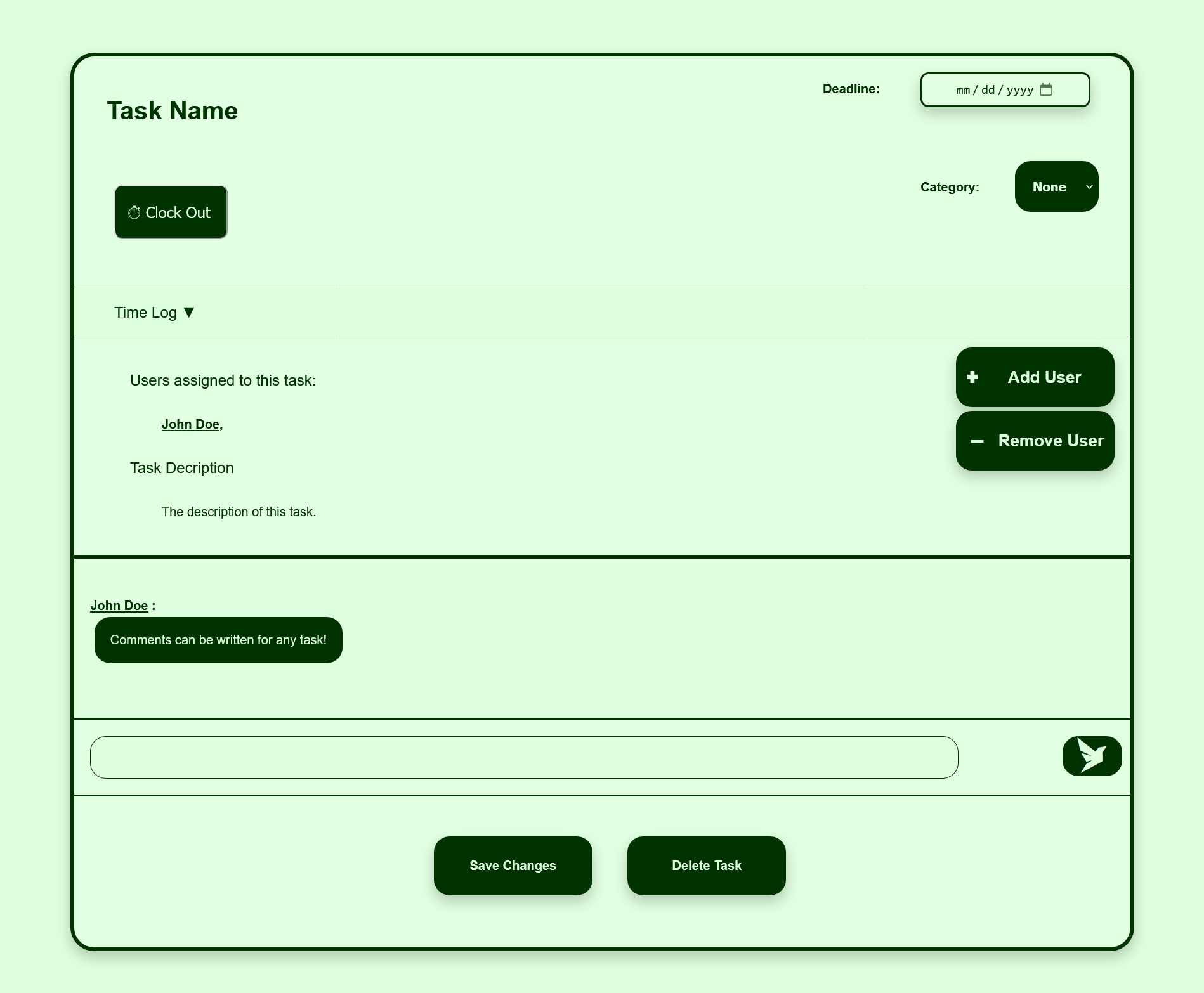Send the comment with the bird icon button
The width and height of the screenshot is (1204, 993).
click(1092, 756)
